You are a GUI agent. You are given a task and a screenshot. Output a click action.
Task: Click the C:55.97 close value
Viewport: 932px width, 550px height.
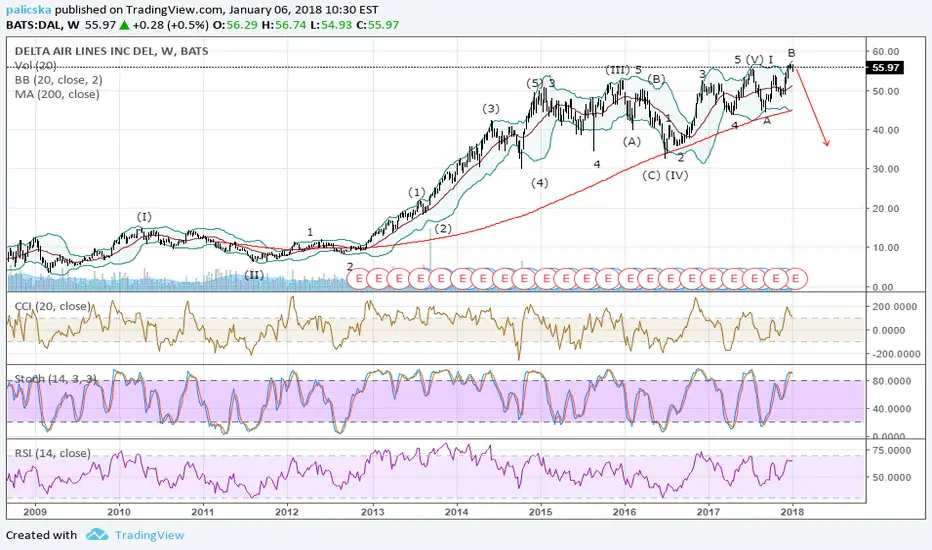tap(377, 25)
